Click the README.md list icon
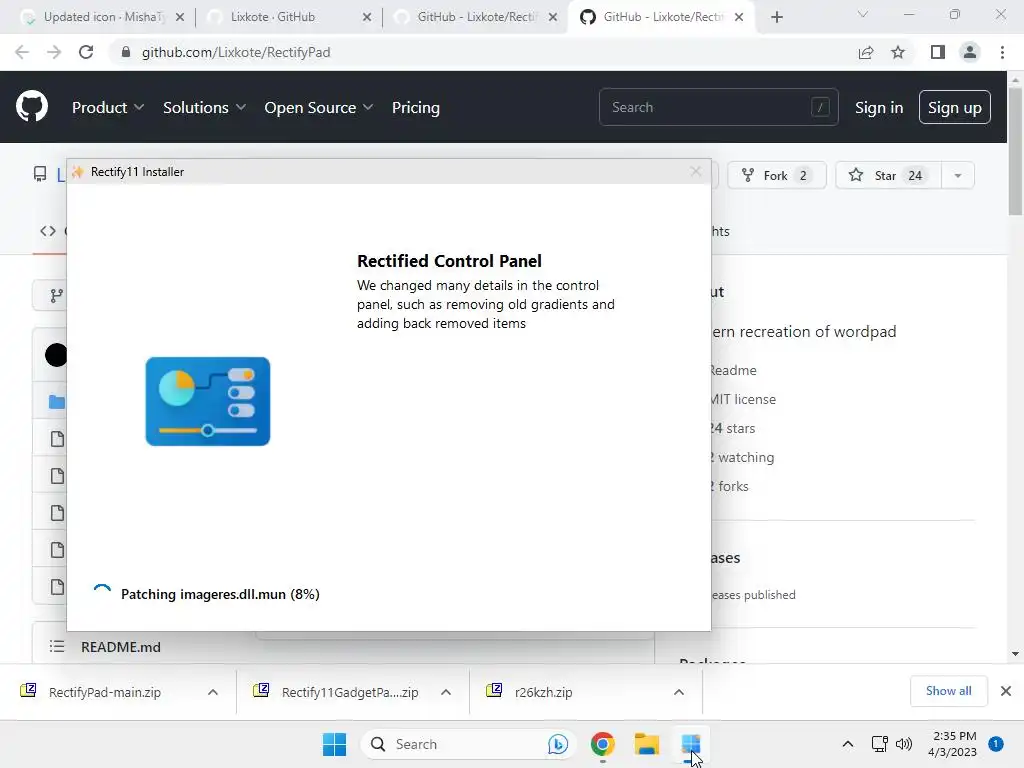Viewport: 1024px width, 768px height. (57, 647)
